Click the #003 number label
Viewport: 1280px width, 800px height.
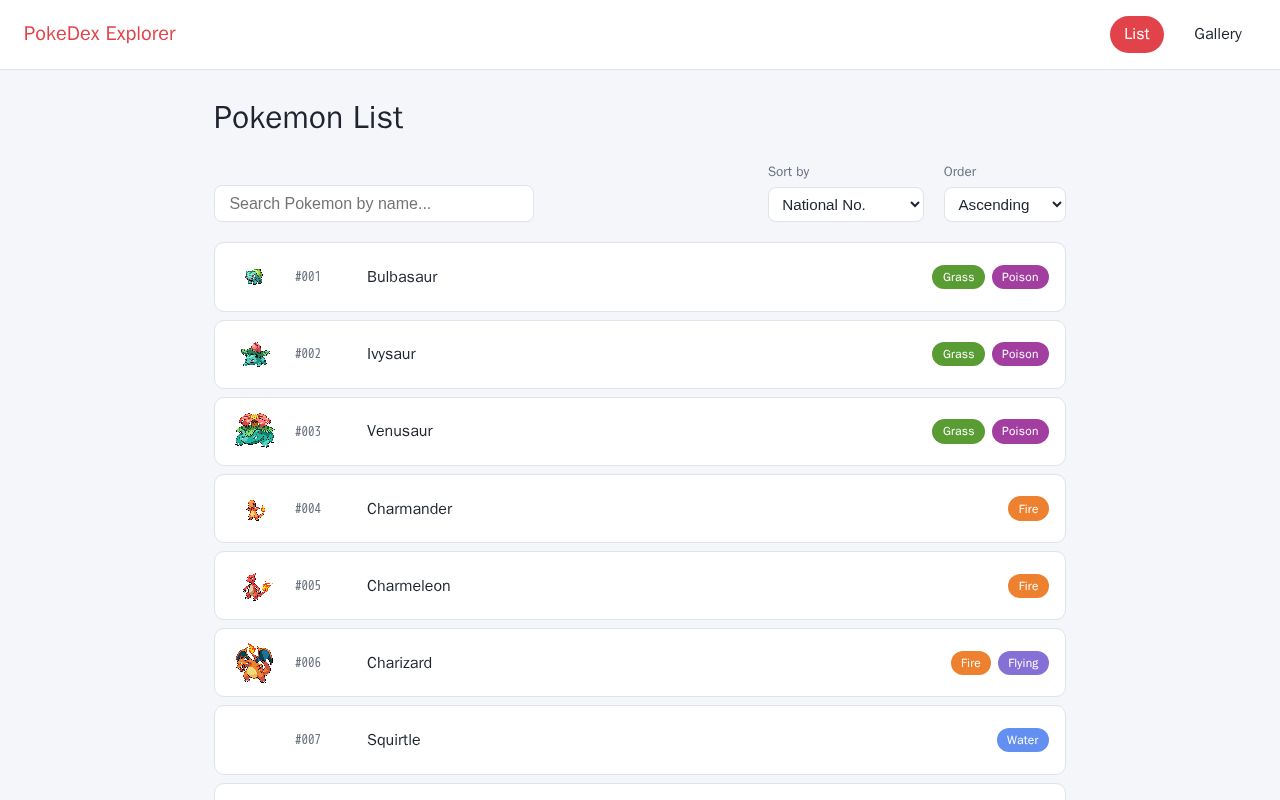[308, 431]
